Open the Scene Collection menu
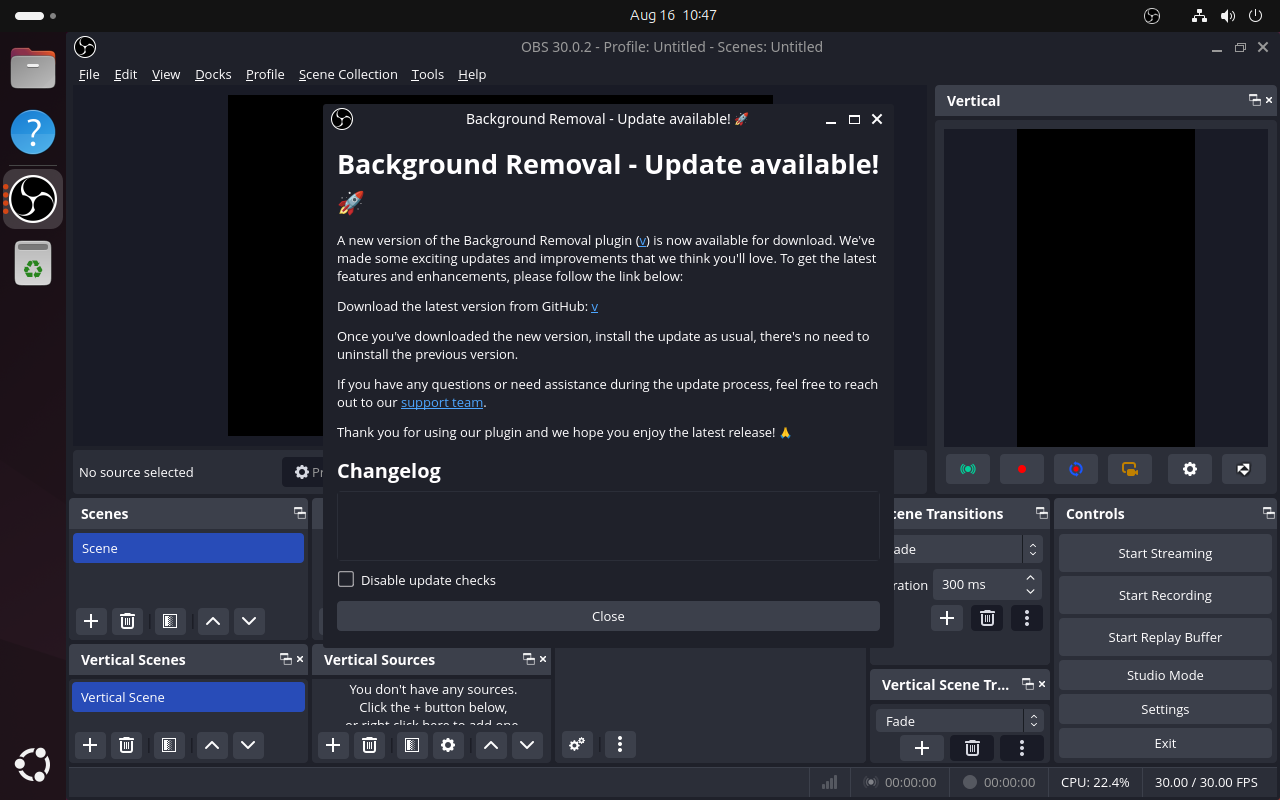 [348, 74]
